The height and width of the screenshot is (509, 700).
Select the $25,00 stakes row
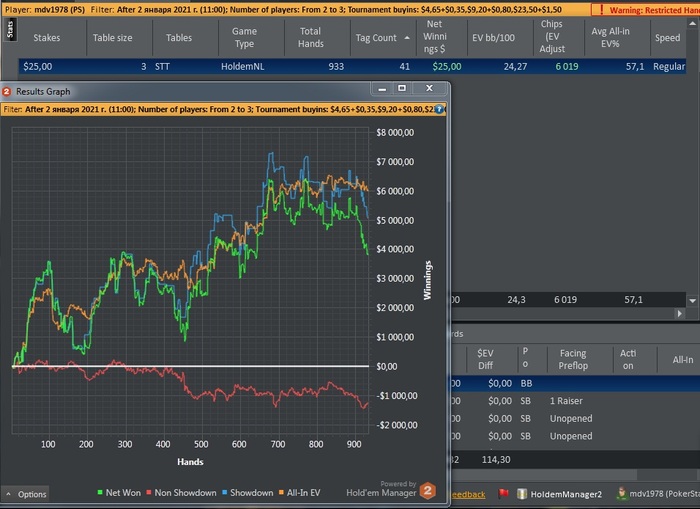click(352, 67)
